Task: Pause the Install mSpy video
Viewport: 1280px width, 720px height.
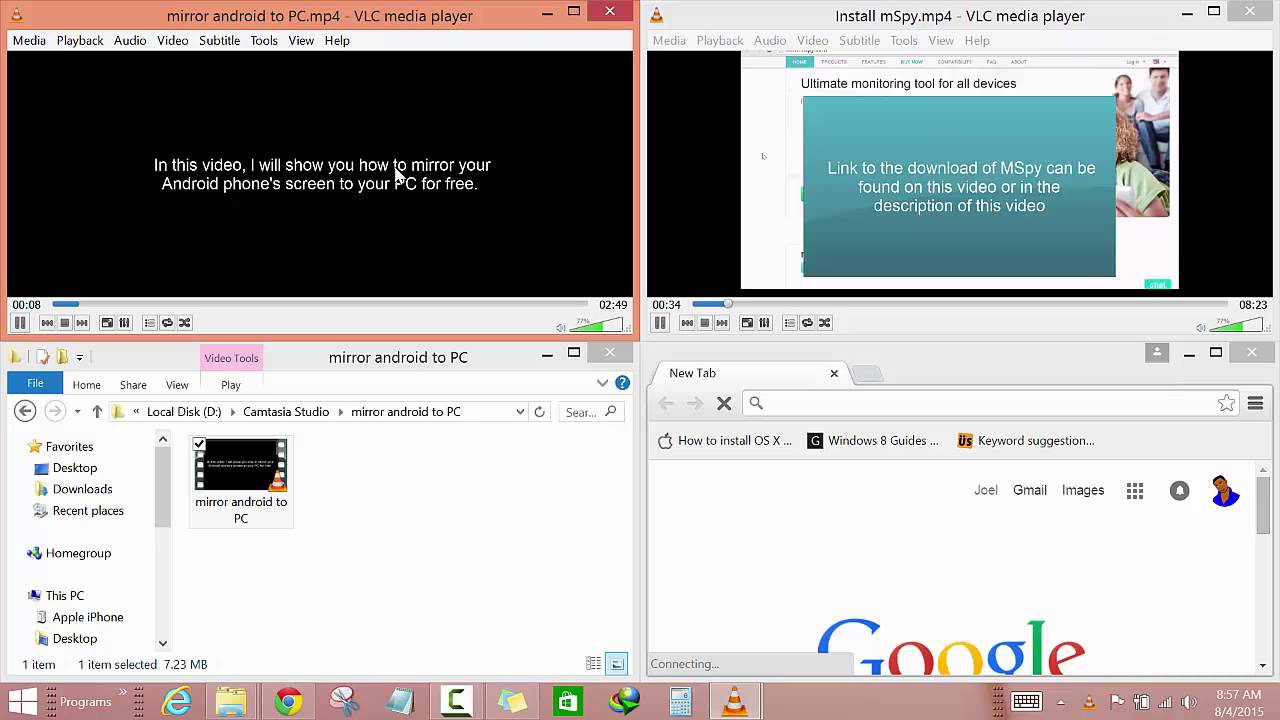Action: tap(659, 323)
